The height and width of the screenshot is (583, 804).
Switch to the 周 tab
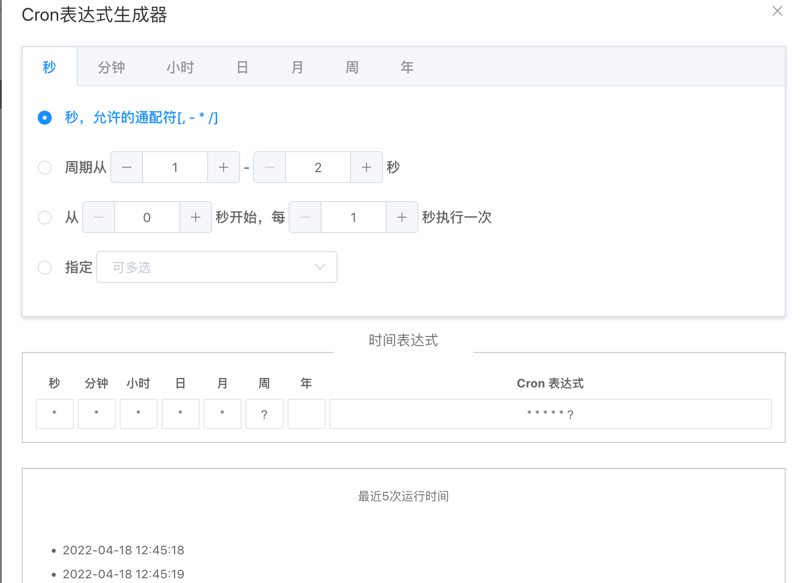pos(351,67)
